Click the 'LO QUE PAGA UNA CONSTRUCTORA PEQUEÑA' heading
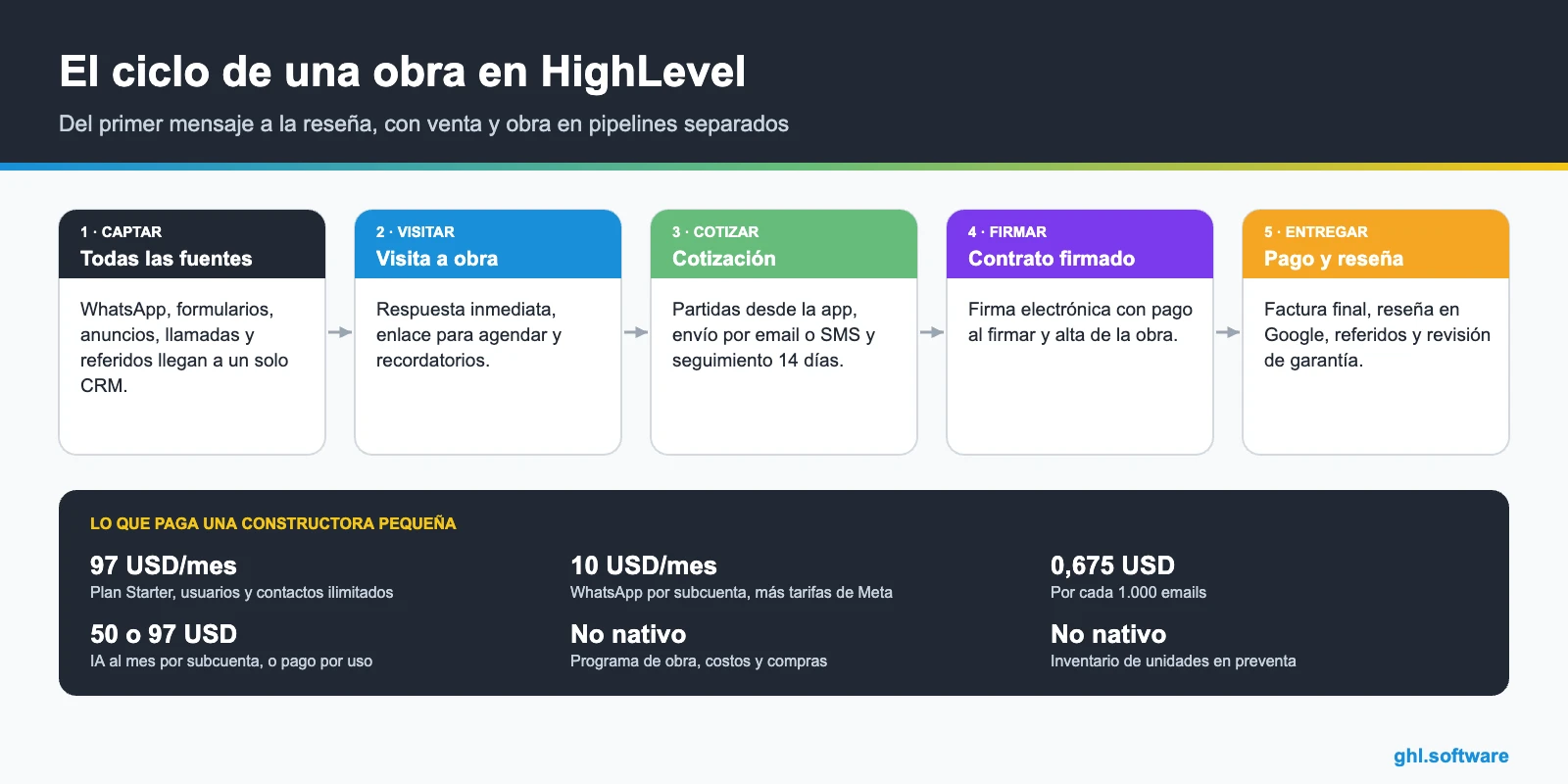Image resolution: width=1568 pixels, height=784 pixels. pyautogui.click(x=272, y=523)
